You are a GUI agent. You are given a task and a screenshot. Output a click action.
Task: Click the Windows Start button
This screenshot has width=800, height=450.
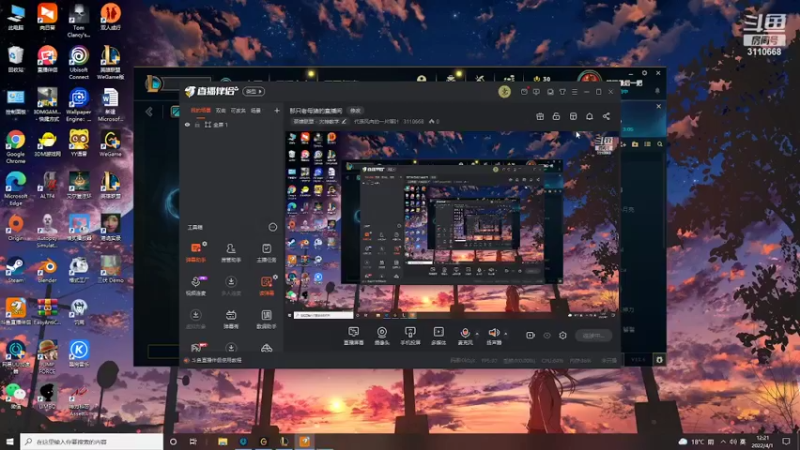click(10, 441)
